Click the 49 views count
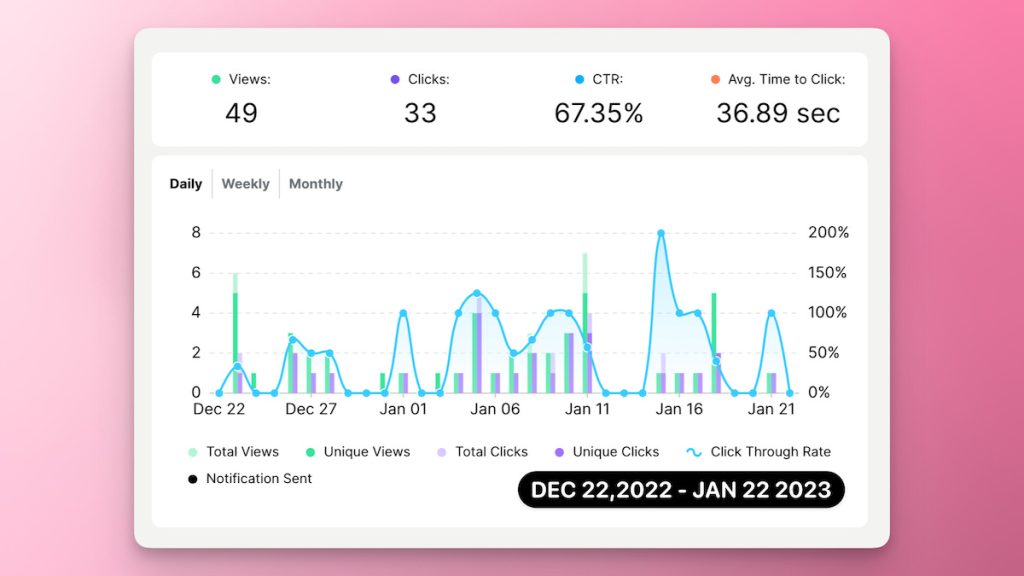Screen dimensions: 1024x576 click(x=241, y=113)
